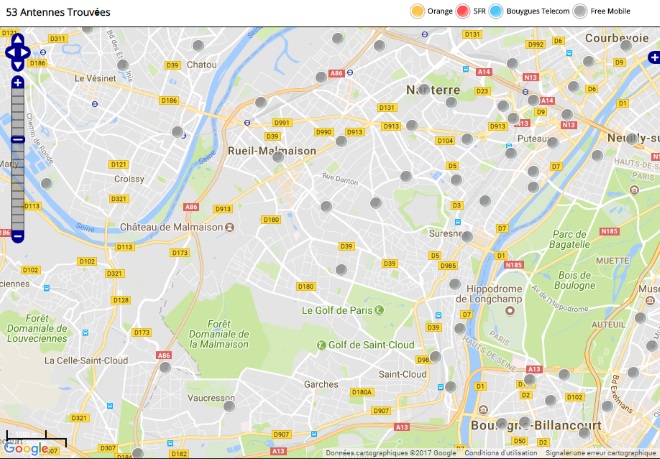Viewport: 660px width, 459px height.
Task: Click the D180A road sign
Action: pos(362,392)
